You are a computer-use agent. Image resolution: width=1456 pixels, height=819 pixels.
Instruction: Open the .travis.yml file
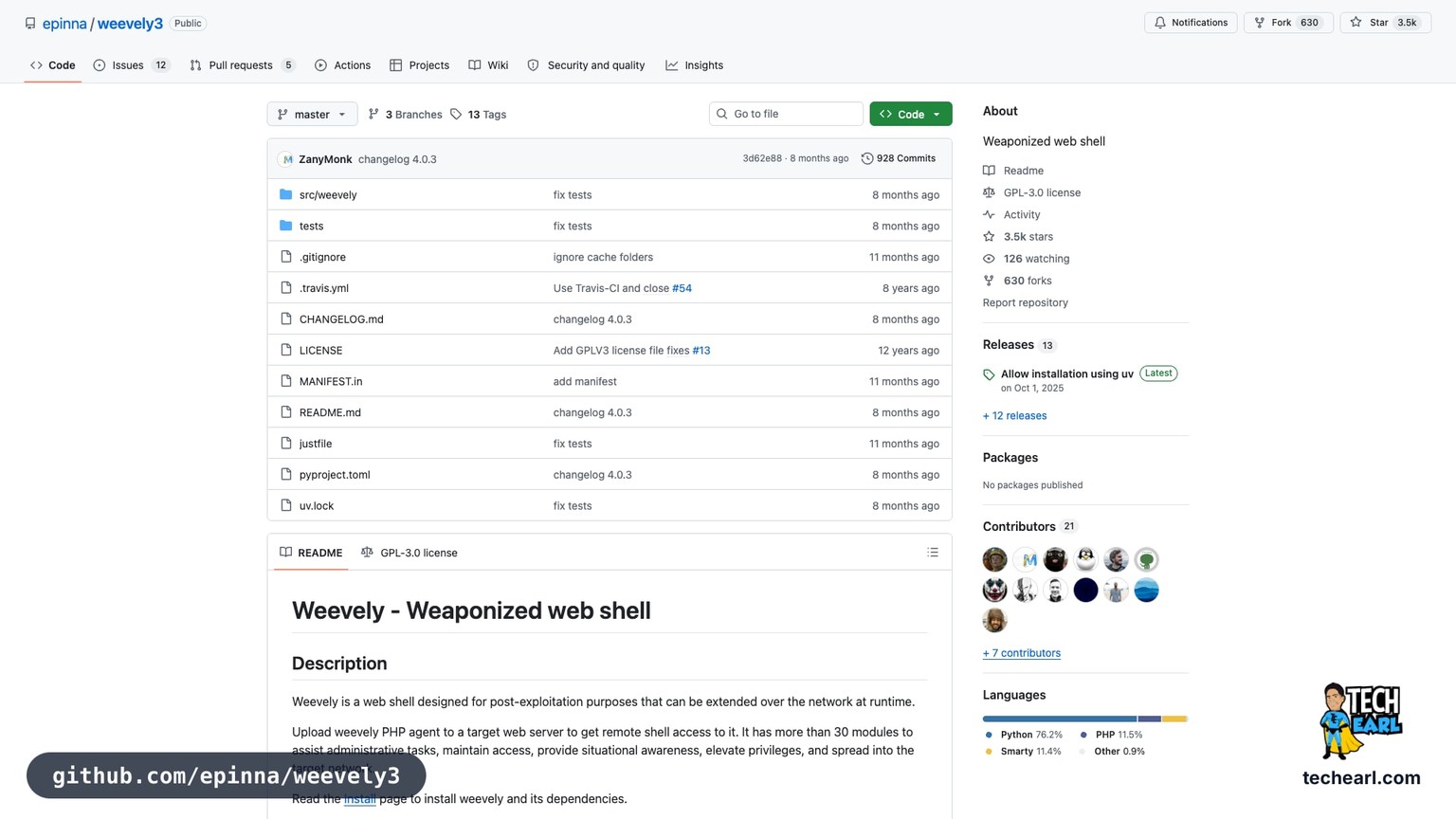click(x=324, y=288)
